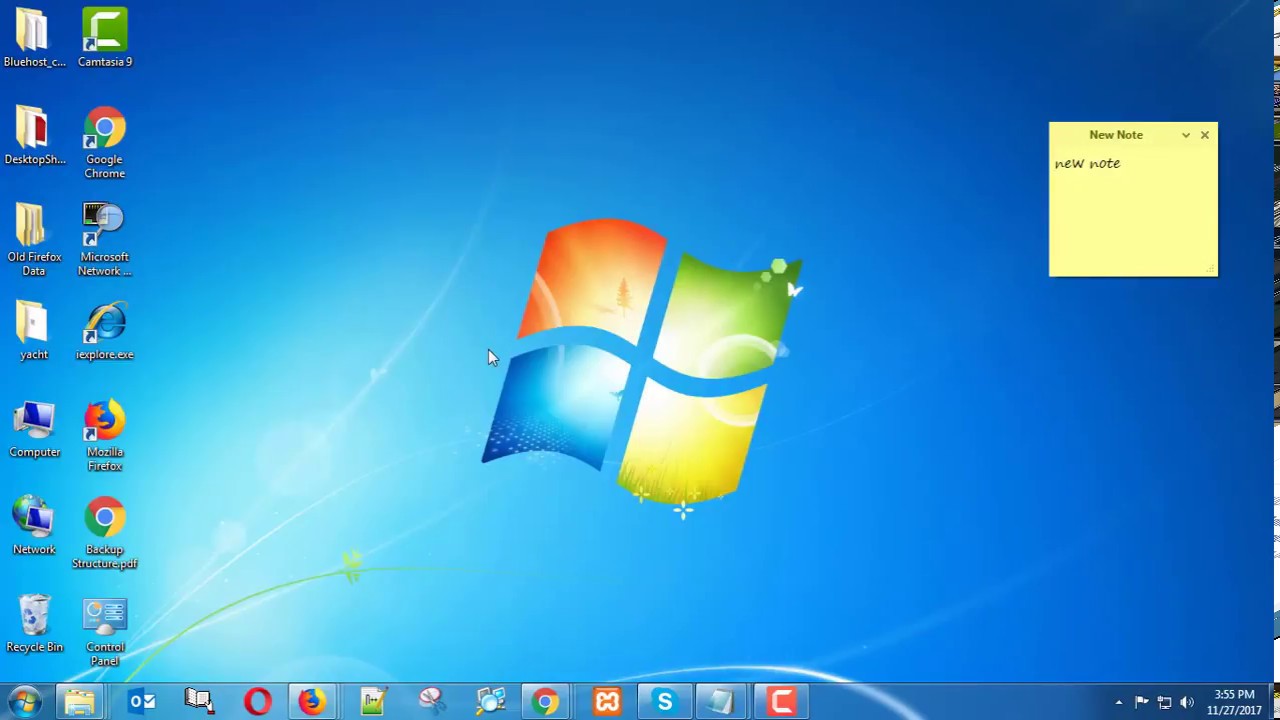Select the Backup Structure.pdf file
The image size is (1280, 720).
[x=105, y=521]
